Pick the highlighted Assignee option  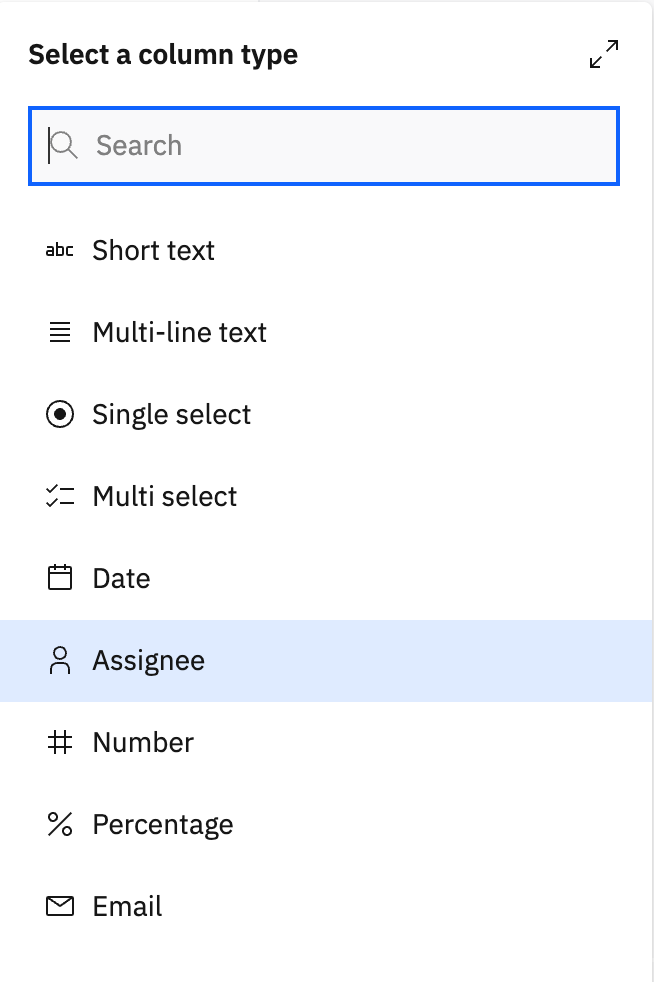[148, 661]
